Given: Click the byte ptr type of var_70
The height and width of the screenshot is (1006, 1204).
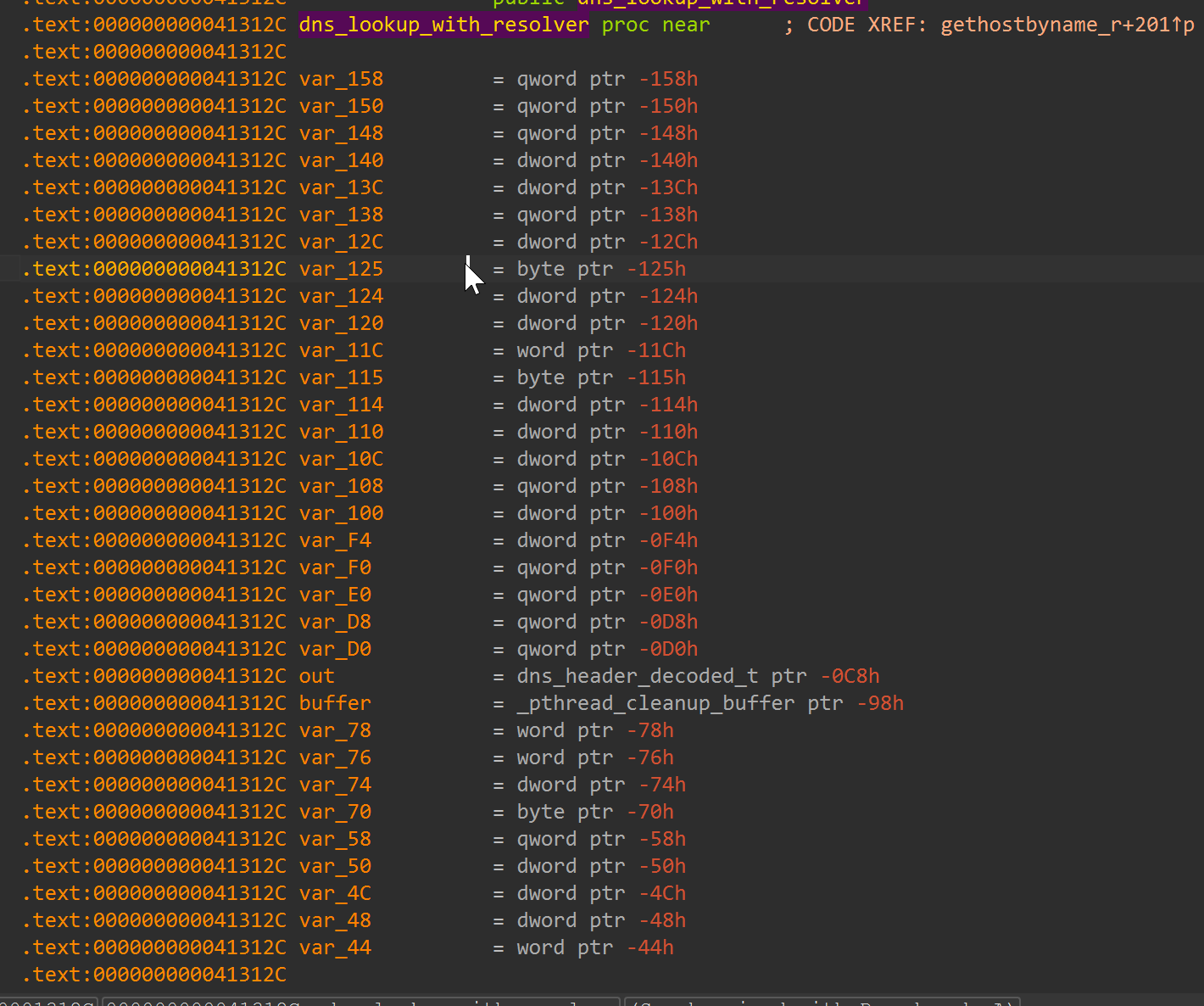Looking at the screenshot, I should pyautogui.click(x=564, y=811).
